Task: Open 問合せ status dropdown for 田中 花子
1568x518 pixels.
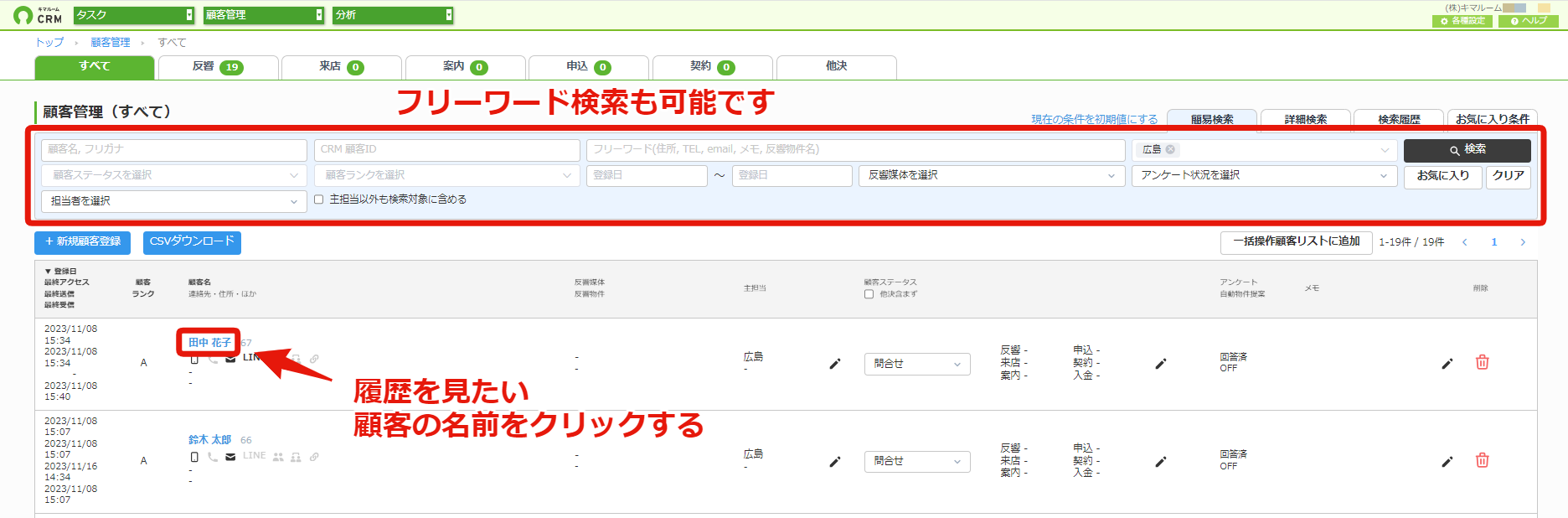Action: pos(917,364)
